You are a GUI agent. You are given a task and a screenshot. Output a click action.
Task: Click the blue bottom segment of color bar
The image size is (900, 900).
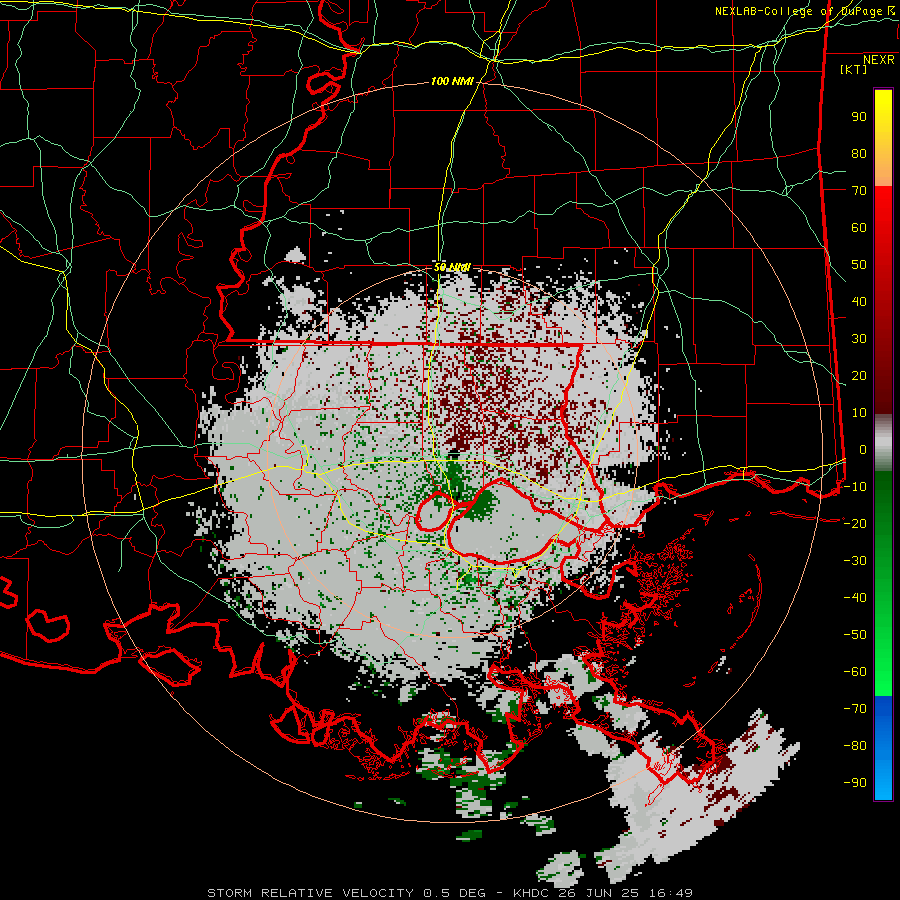(883, 748)
